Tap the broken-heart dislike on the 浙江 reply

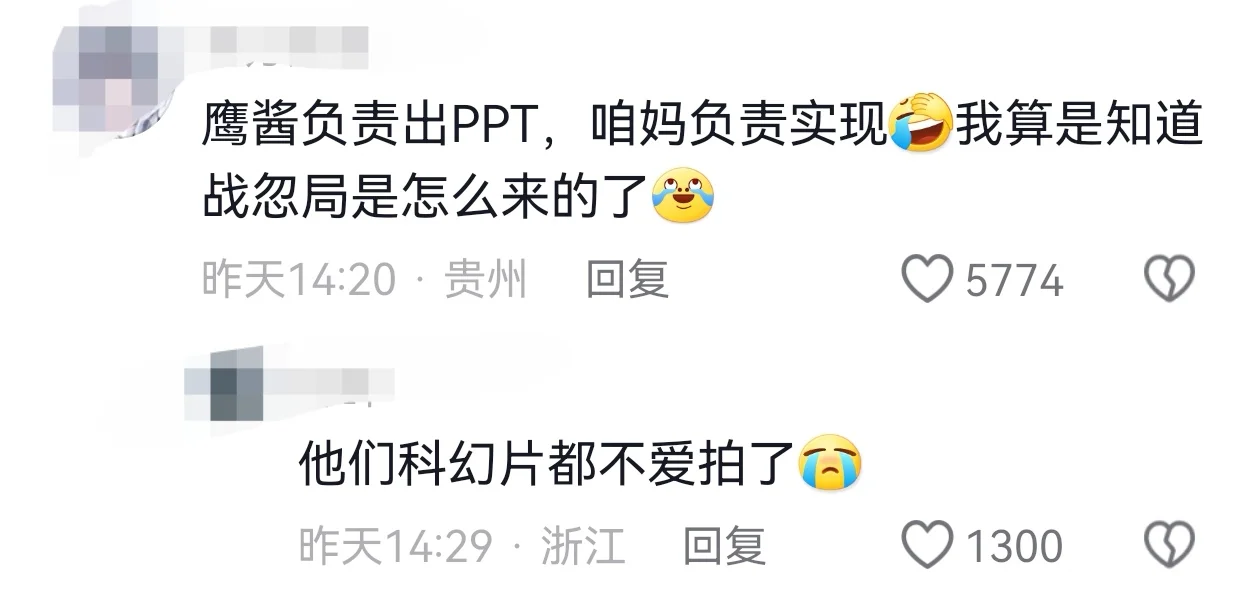1169,546
